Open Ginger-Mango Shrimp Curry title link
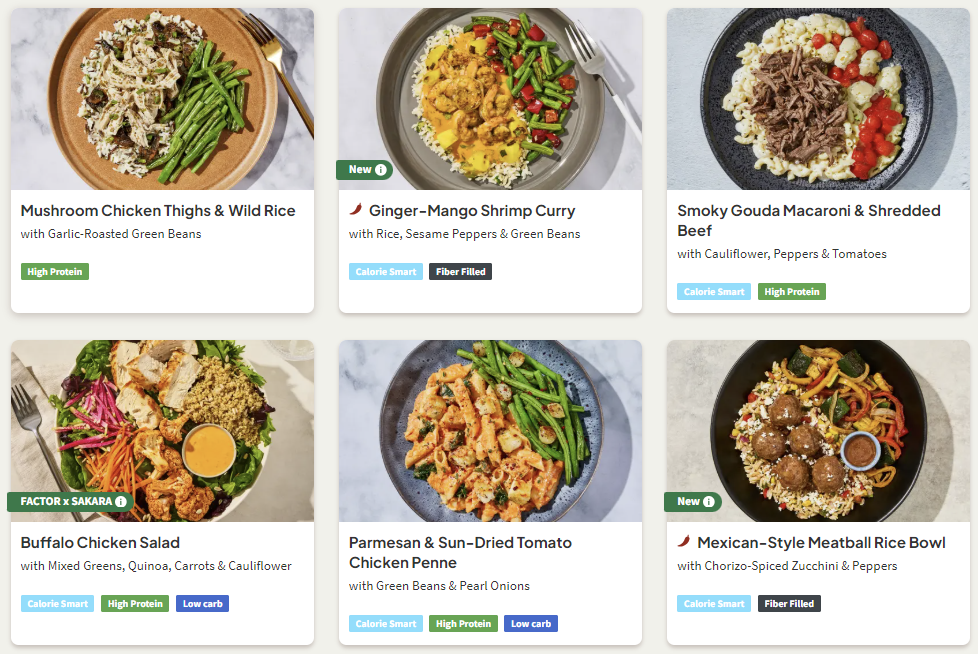The image size is (978, 654). pos(472,211)
